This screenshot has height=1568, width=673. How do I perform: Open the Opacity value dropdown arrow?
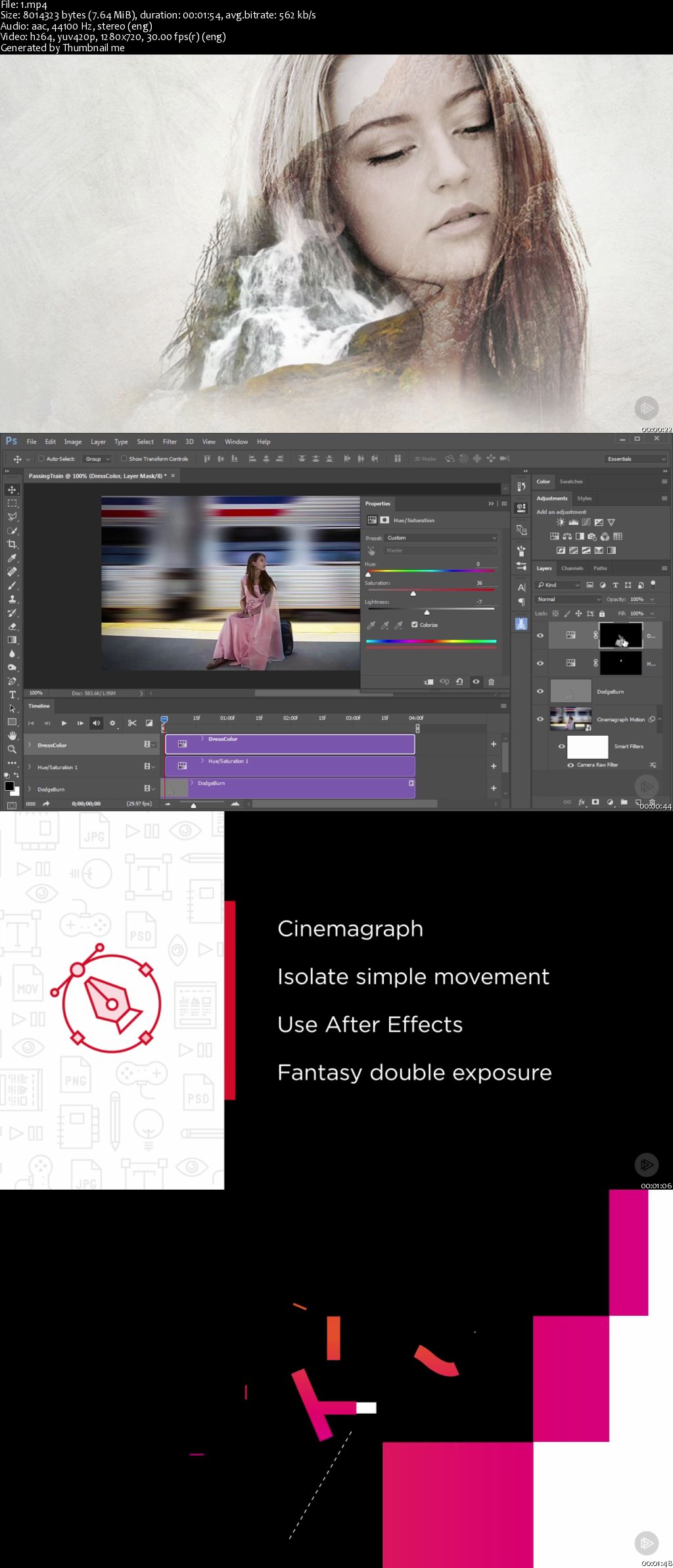point(652,599)
